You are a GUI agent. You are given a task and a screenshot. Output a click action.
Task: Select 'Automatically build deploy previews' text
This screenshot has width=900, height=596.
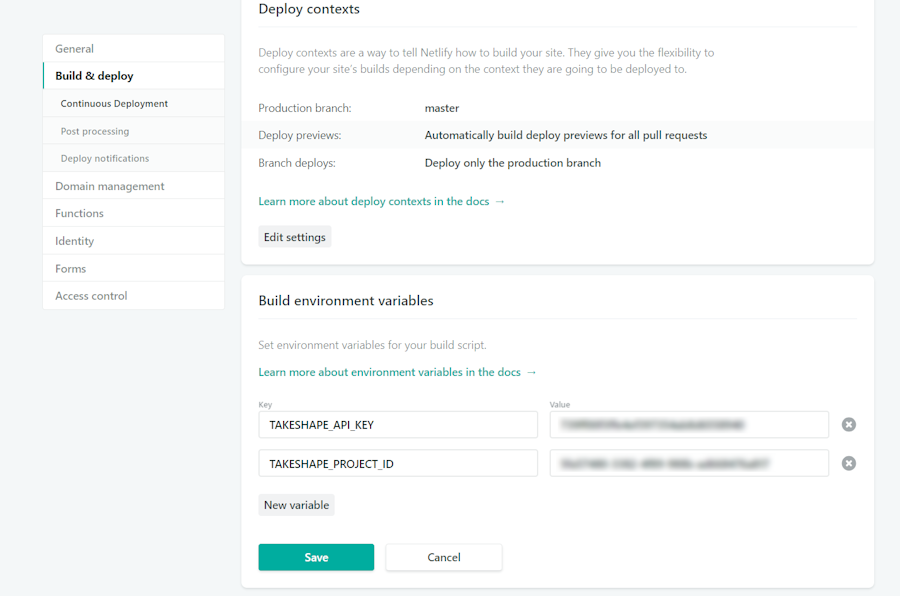click(x=566, y=136)
